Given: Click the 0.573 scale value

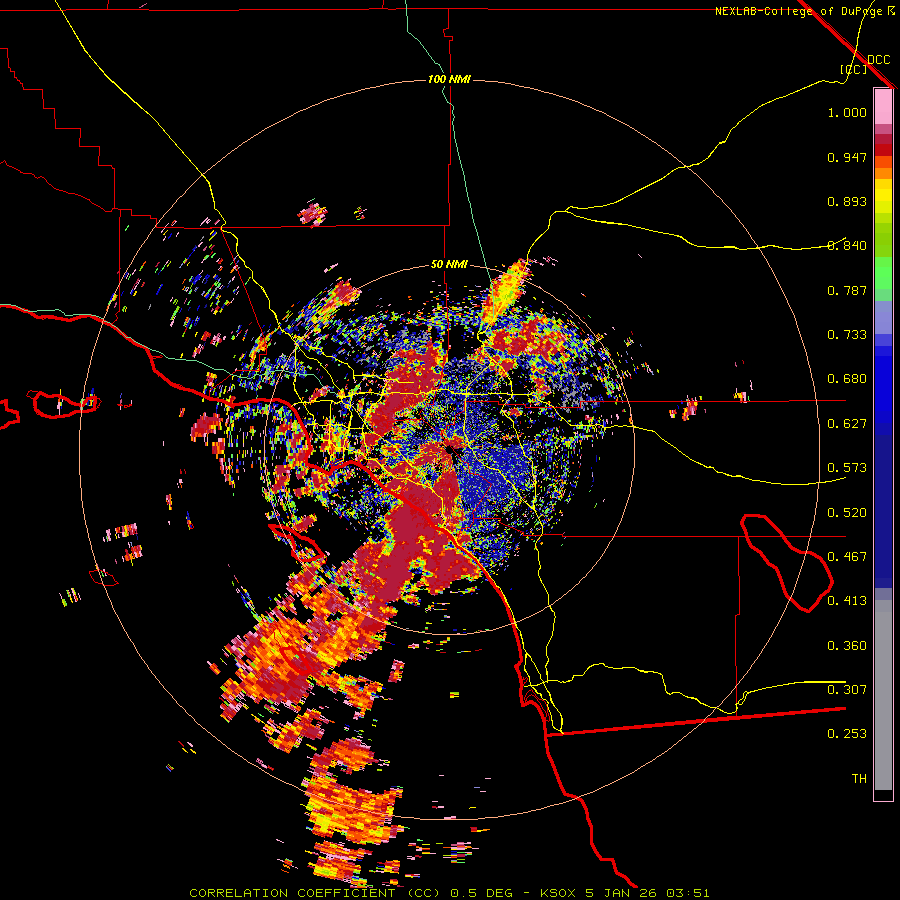Looking at the screenshot, I should point(847,468).
